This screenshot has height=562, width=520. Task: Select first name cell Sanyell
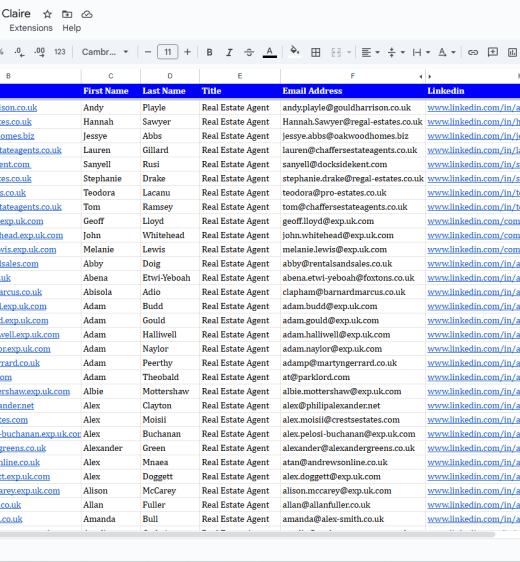tap(111, 165)
